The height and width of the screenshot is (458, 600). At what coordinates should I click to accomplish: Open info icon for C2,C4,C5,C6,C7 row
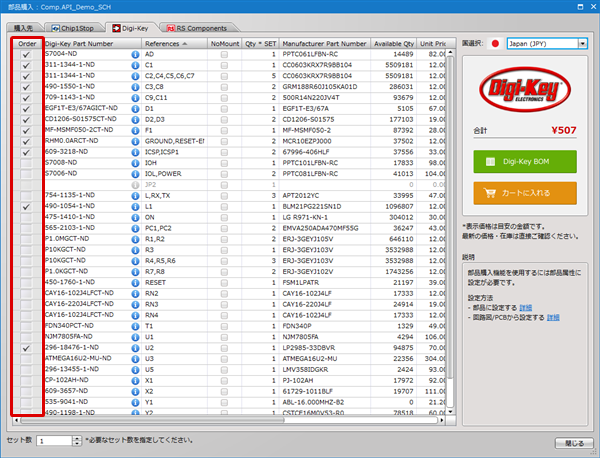(x=135, y=76)
